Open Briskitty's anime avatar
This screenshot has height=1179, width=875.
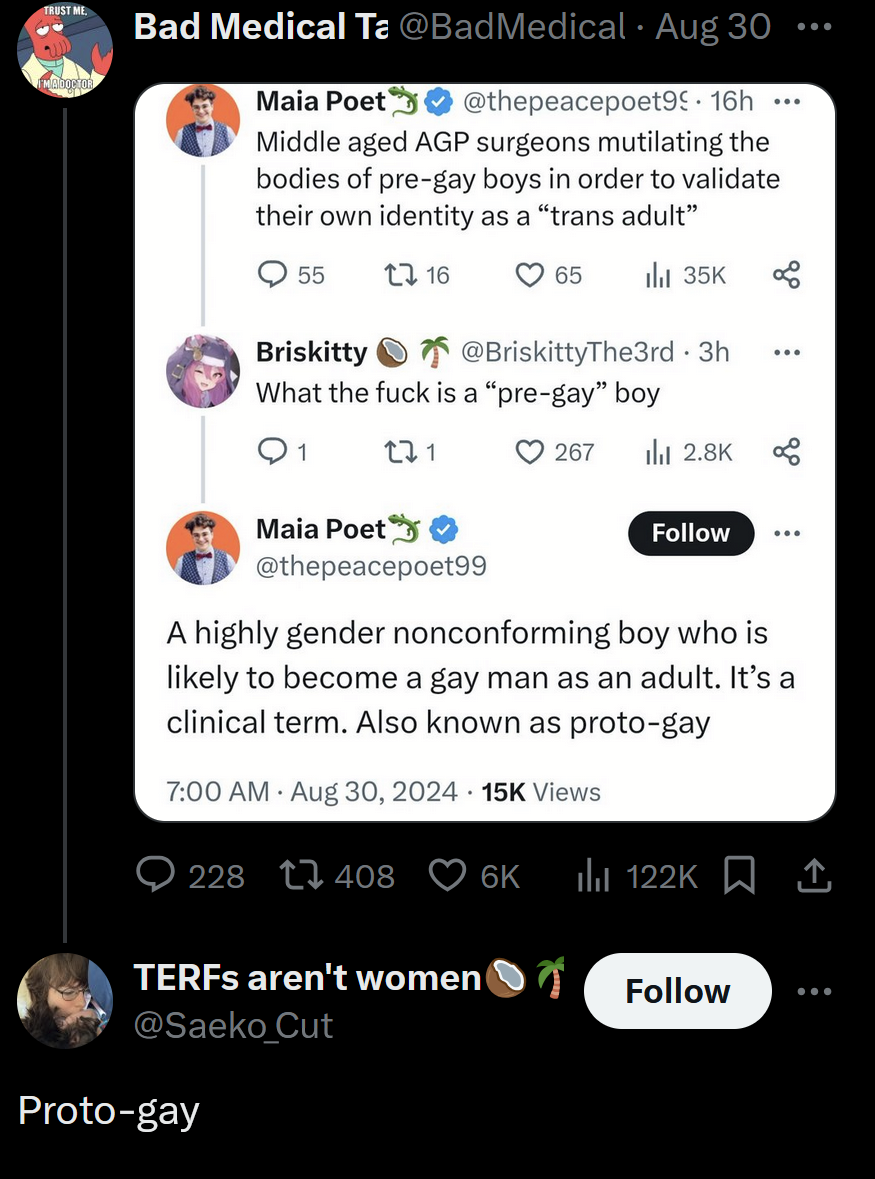click(x=203, y=371)
